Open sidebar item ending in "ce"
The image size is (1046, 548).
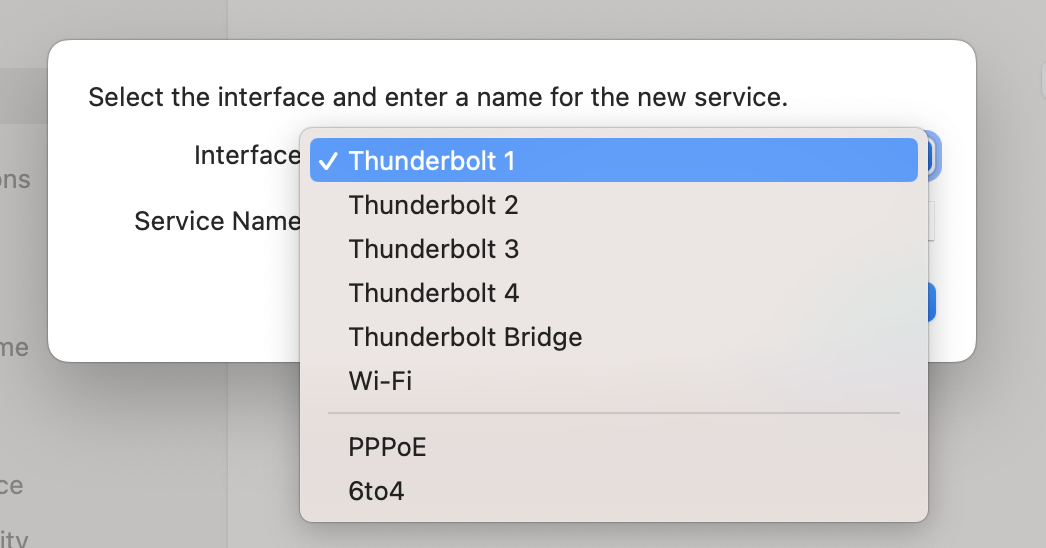11,485
